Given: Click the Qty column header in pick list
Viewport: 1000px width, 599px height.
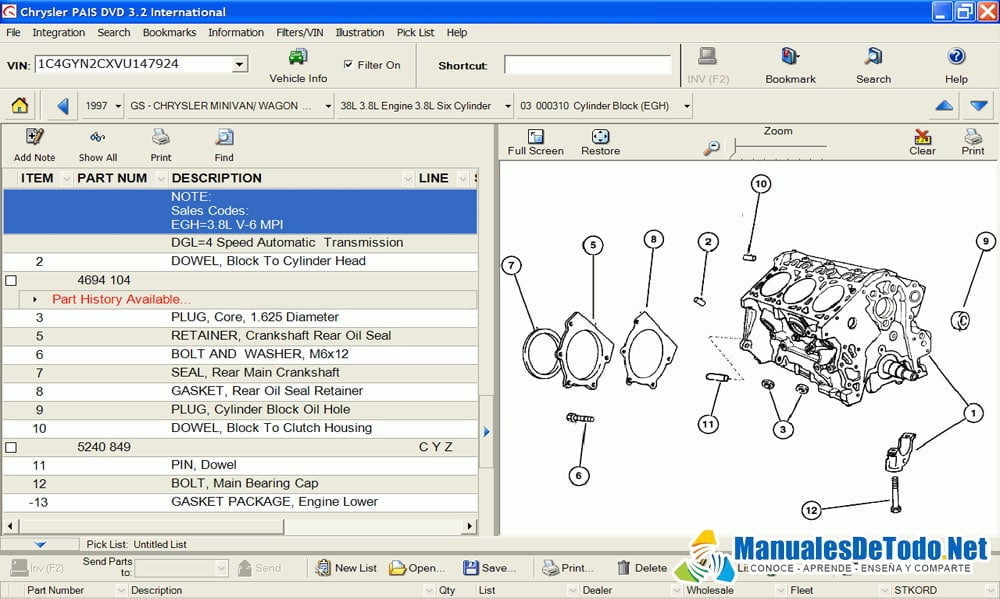Looking at the screenshot, I should click(447, 591).
